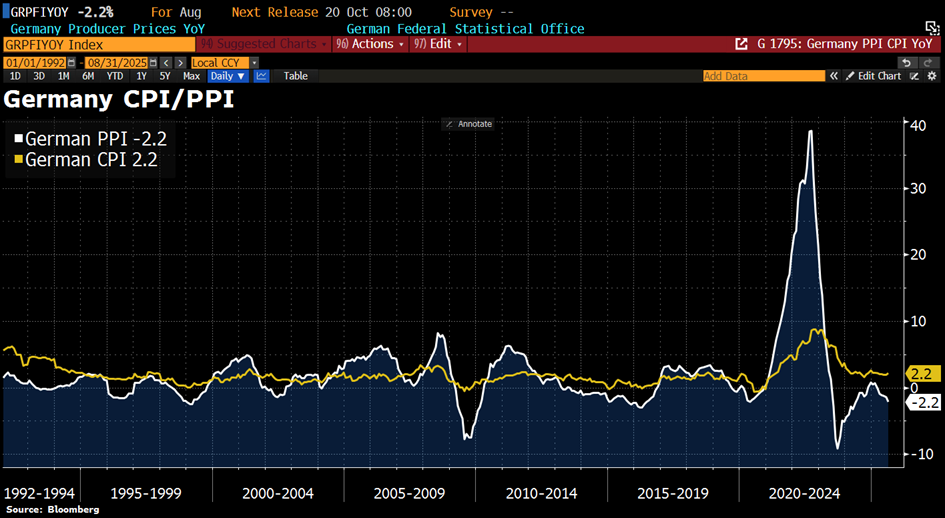Screen dimensions: 945x518
Task: Collapse panel with double chevron icon
Action: click(x=833, y=76)
